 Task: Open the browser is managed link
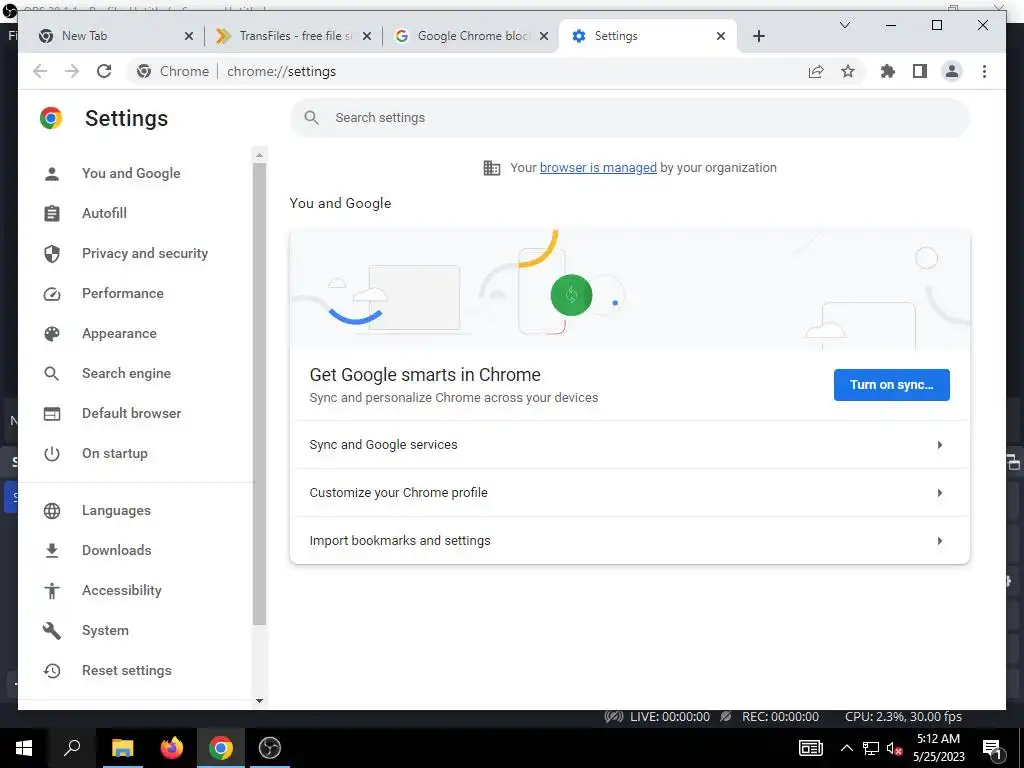pyautogui.click(x=598, y=168)
